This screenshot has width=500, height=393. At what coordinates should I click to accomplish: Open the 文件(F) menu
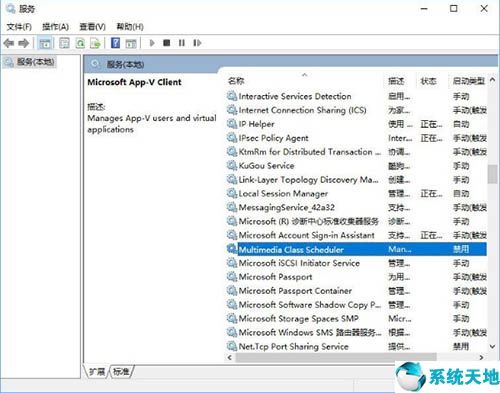coord(19,27)
